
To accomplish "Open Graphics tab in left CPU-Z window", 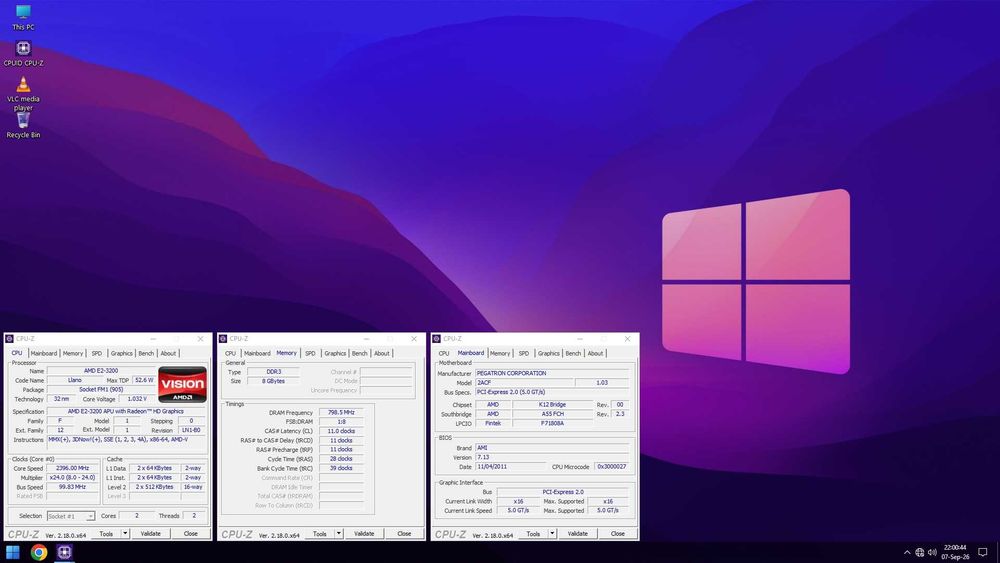I will tap(121, 353).
